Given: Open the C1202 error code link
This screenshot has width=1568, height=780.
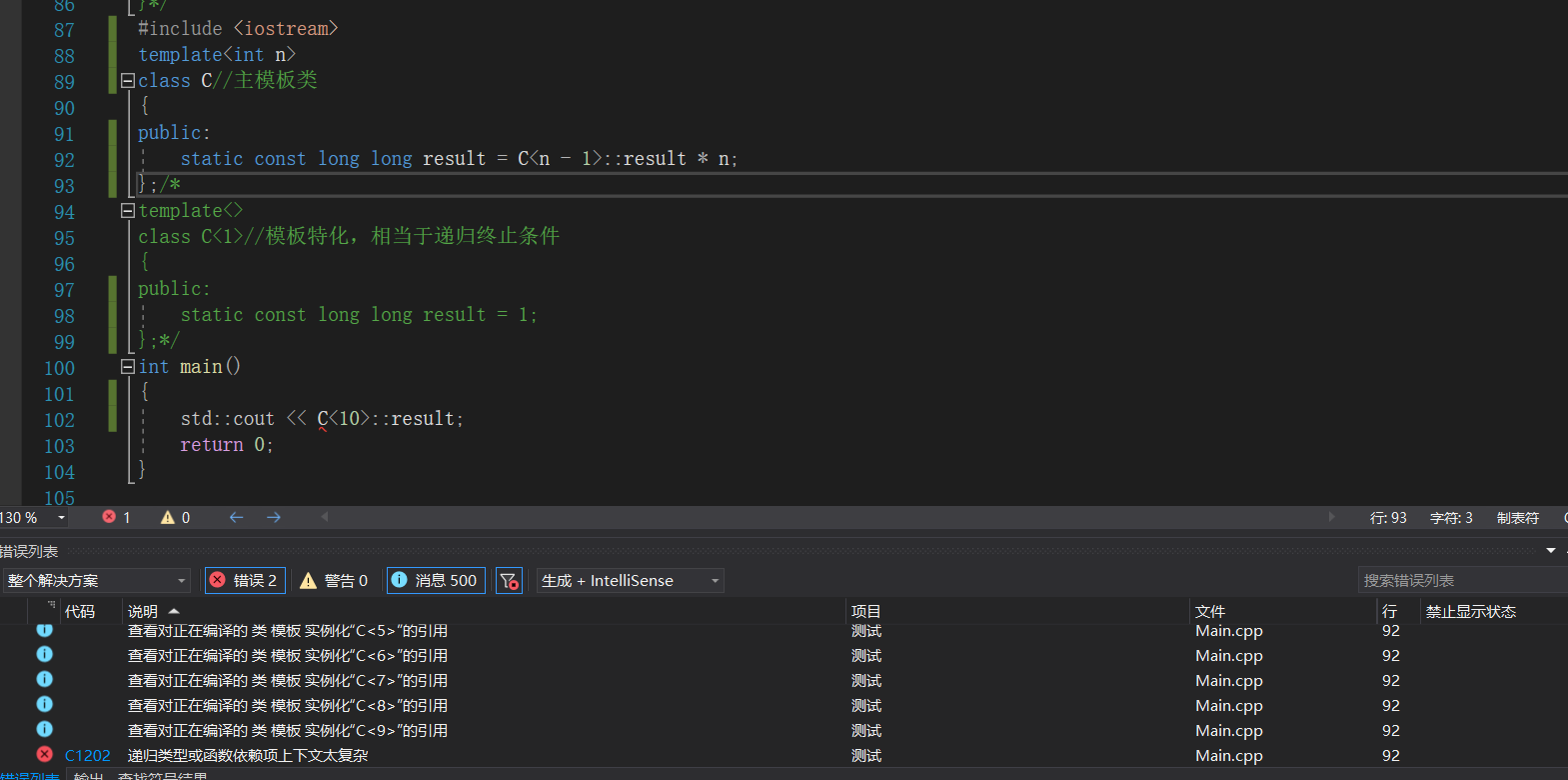Looking at the screenshot, I should click(x=88, y=756).
